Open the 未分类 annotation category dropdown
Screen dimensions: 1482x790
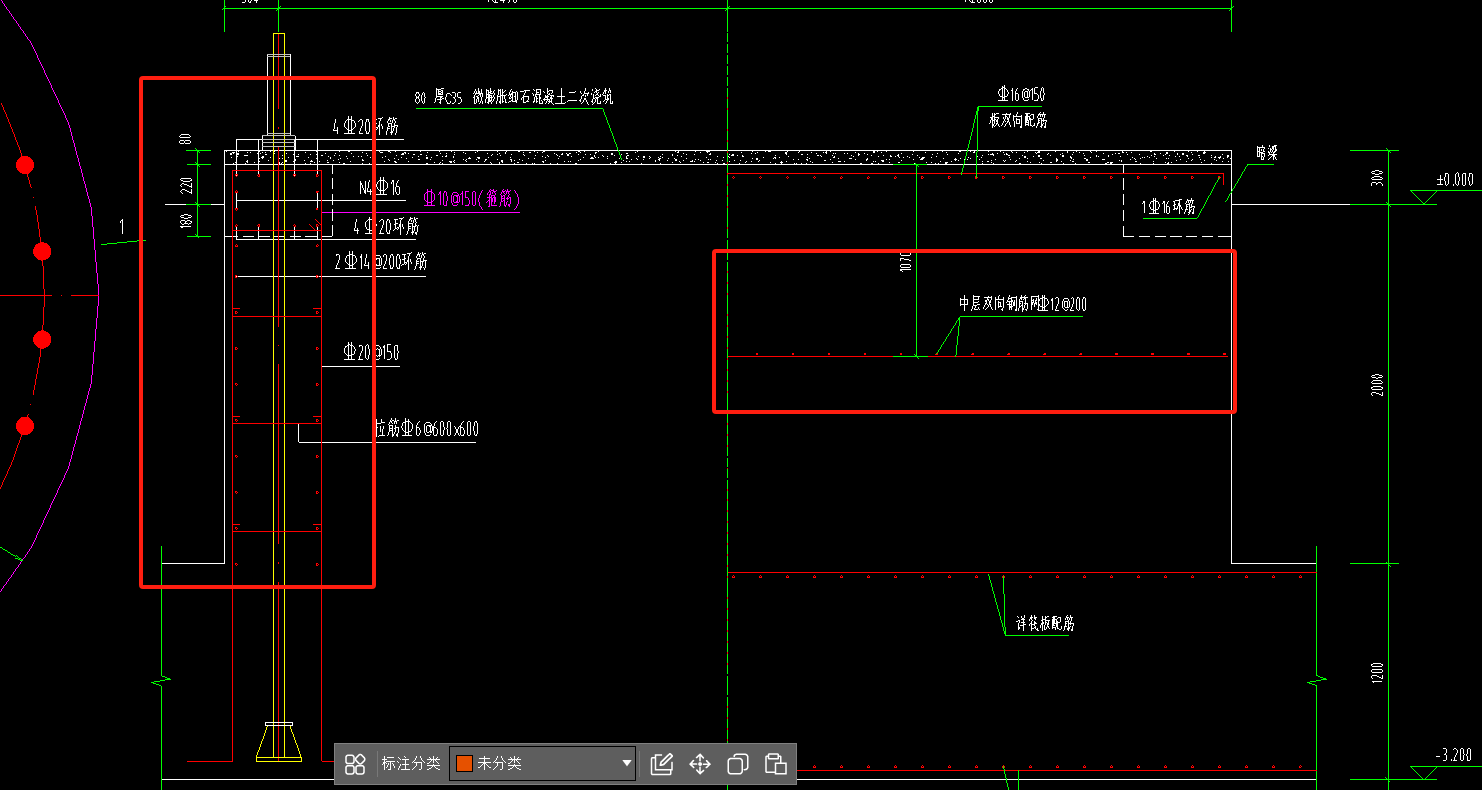[543, 763]
